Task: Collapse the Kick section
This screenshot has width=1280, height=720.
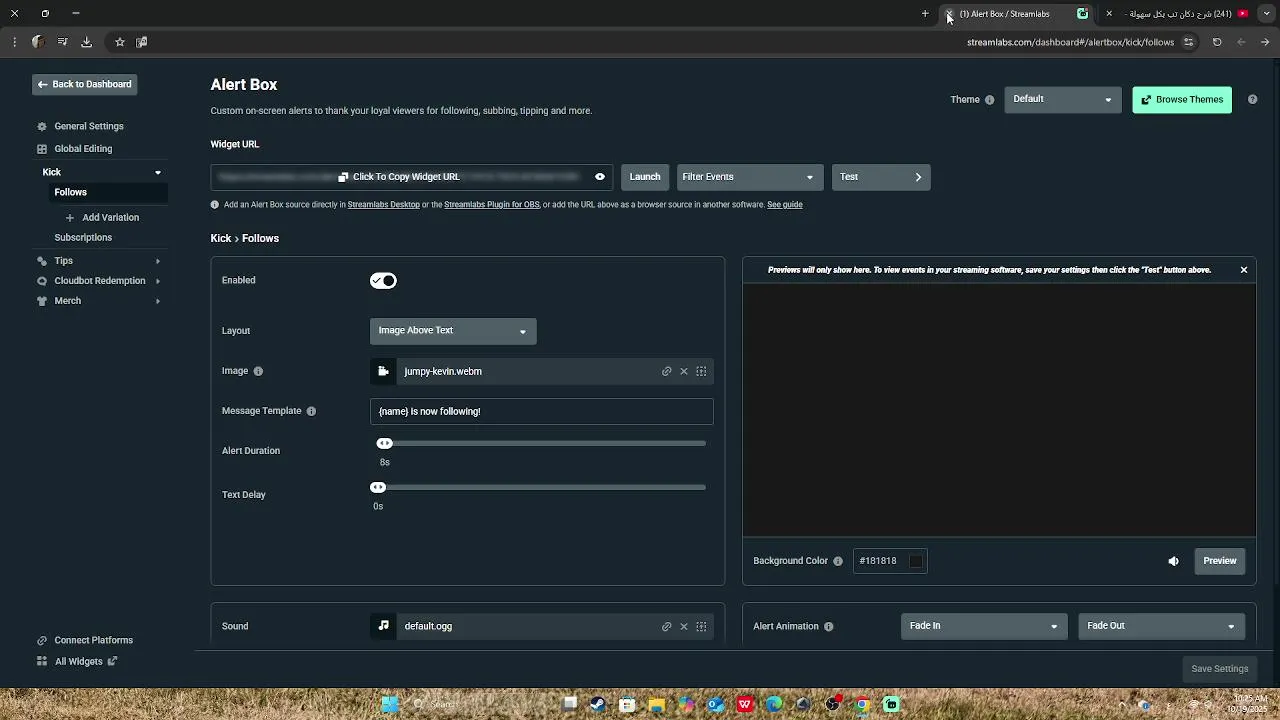Action: (x=157, y=172)
